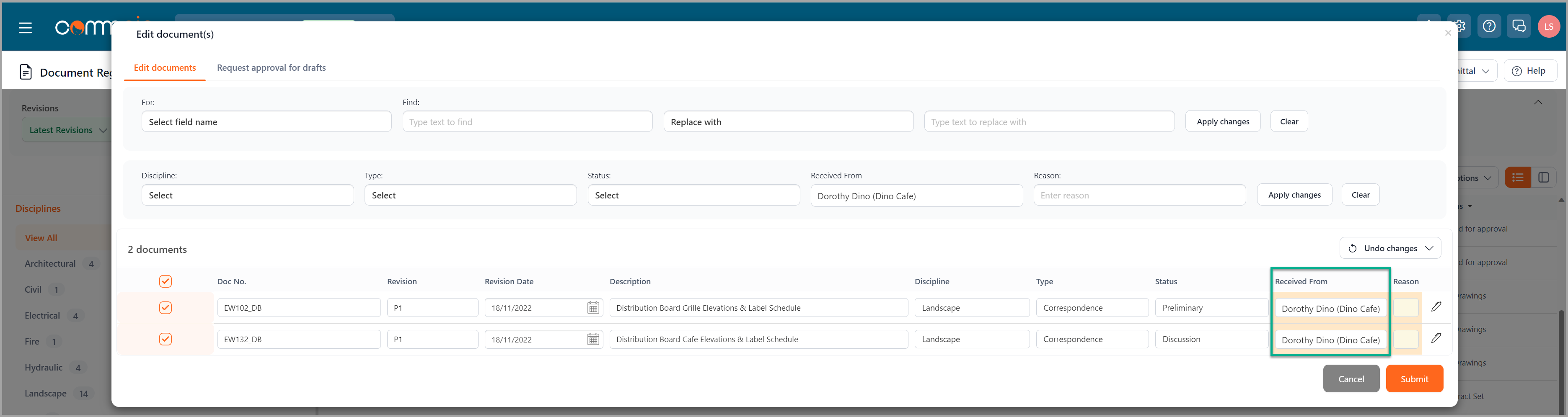Click pencil edit icon for EW132_DB row
Viewport: 1568px width, 417px height.
point(1436,338)
